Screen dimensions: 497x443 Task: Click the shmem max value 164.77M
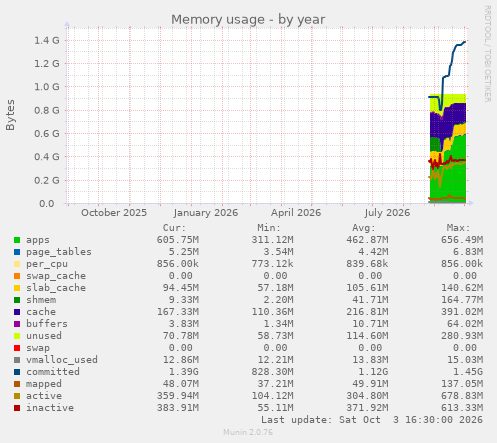click(x=462, y=300)
